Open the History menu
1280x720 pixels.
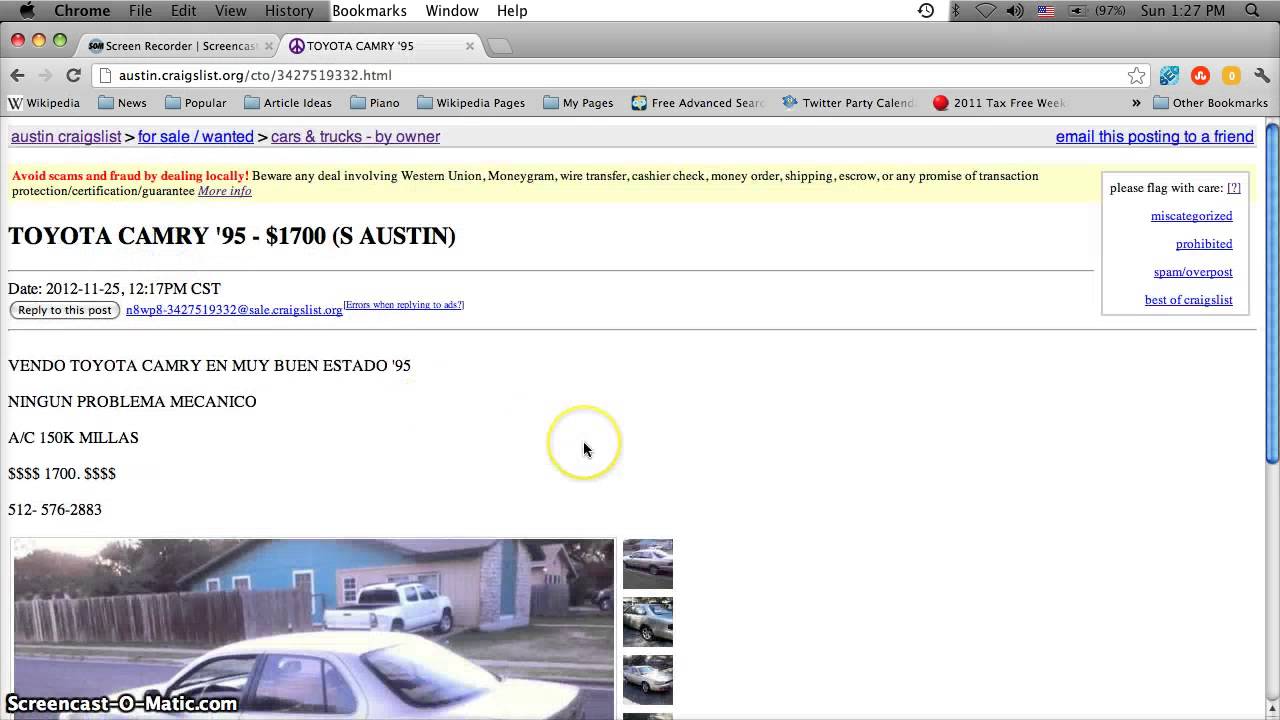click(289, 10)
